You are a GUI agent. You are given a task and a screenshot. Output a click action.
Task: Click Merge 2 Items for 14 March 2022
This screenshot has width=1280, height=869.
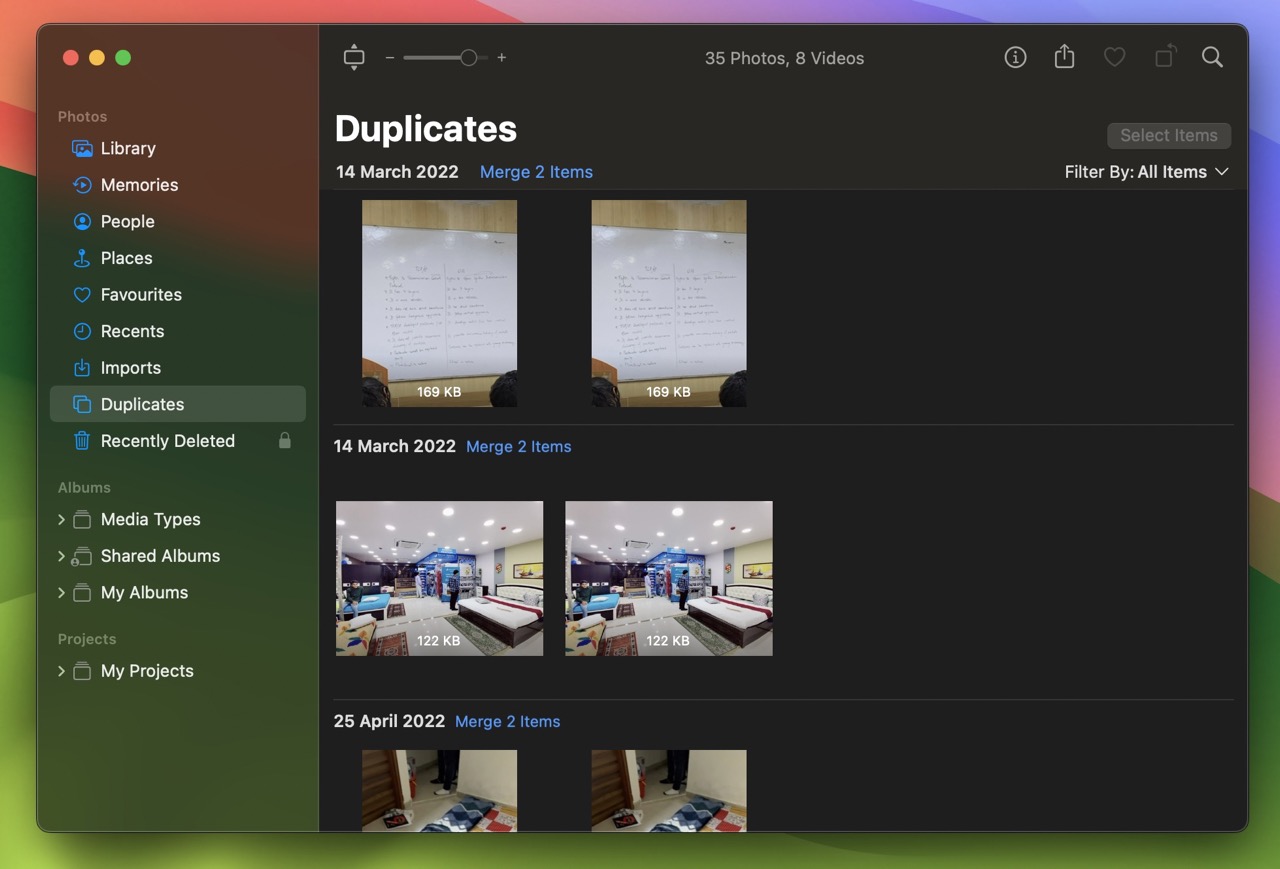click(x=536, y=171)
